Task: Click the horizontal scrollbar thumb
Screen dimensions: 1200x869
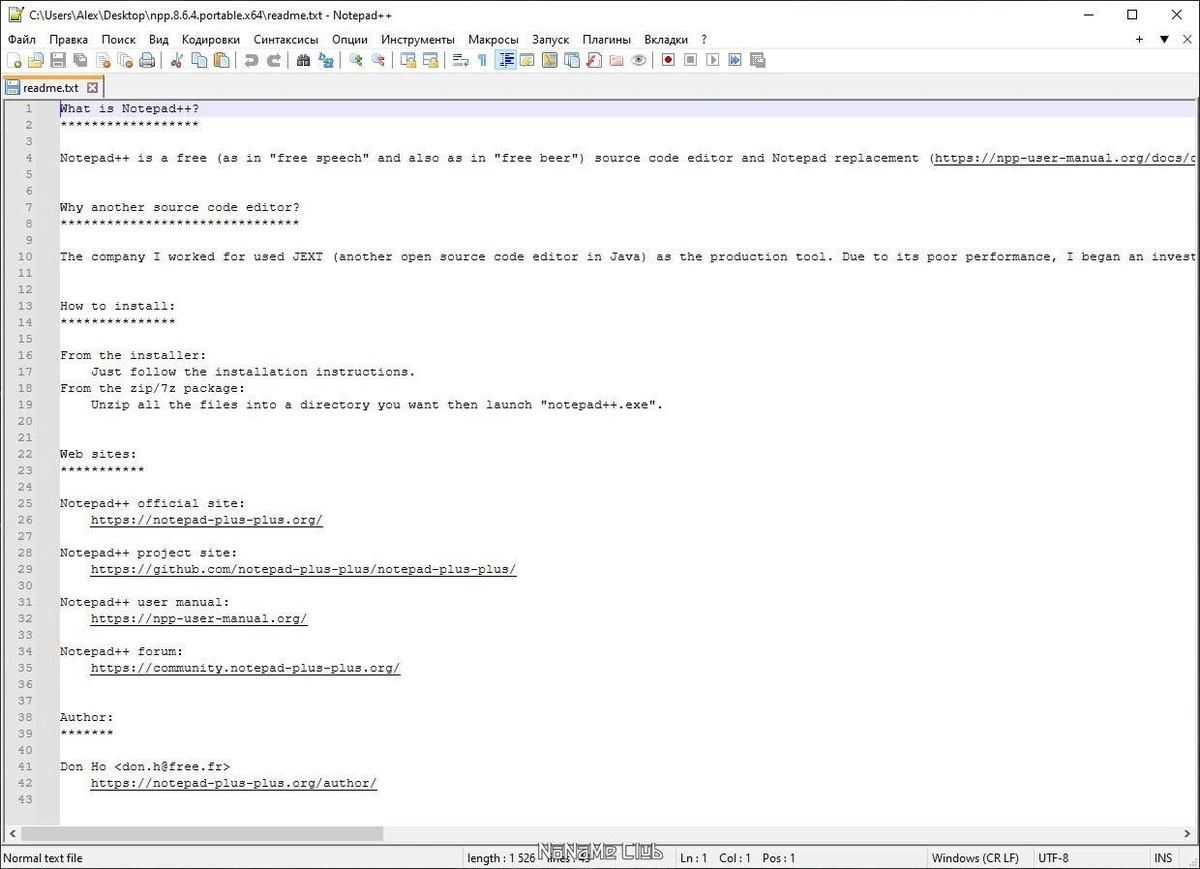Action: coord(201,833)
